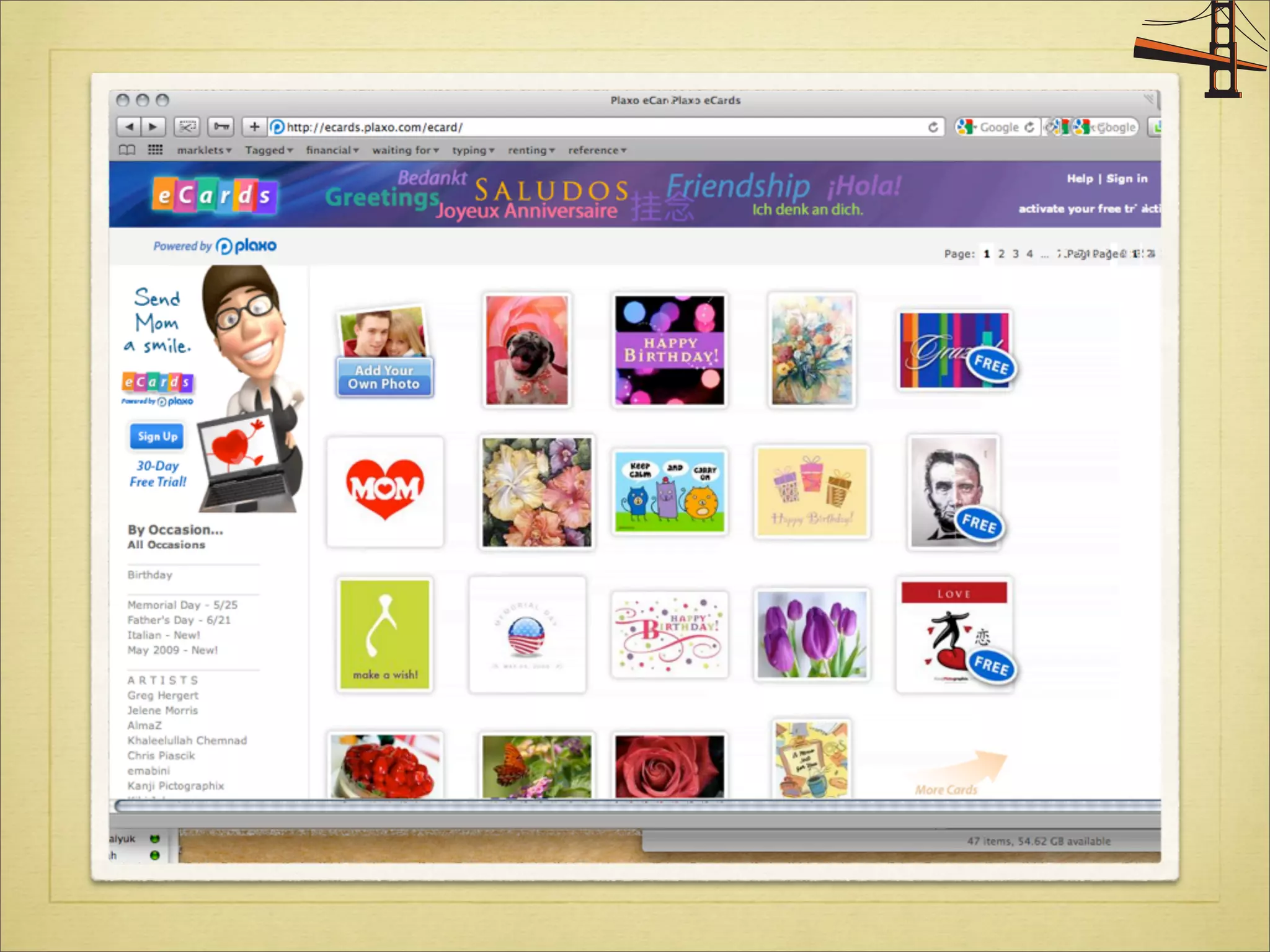Click the browser back arrow button
This screenshot has width=1270, height=952.
pyautogui.click(x=128, y=127)
